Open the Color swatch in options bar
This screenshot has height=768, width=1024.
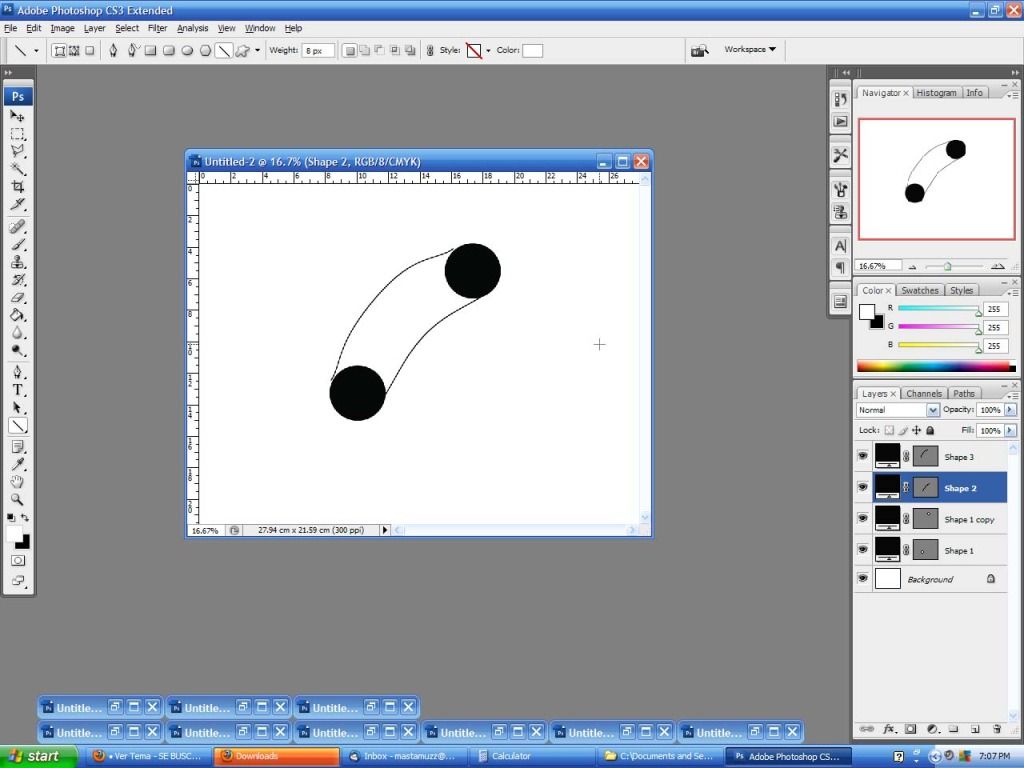click(x=532, y=50)
